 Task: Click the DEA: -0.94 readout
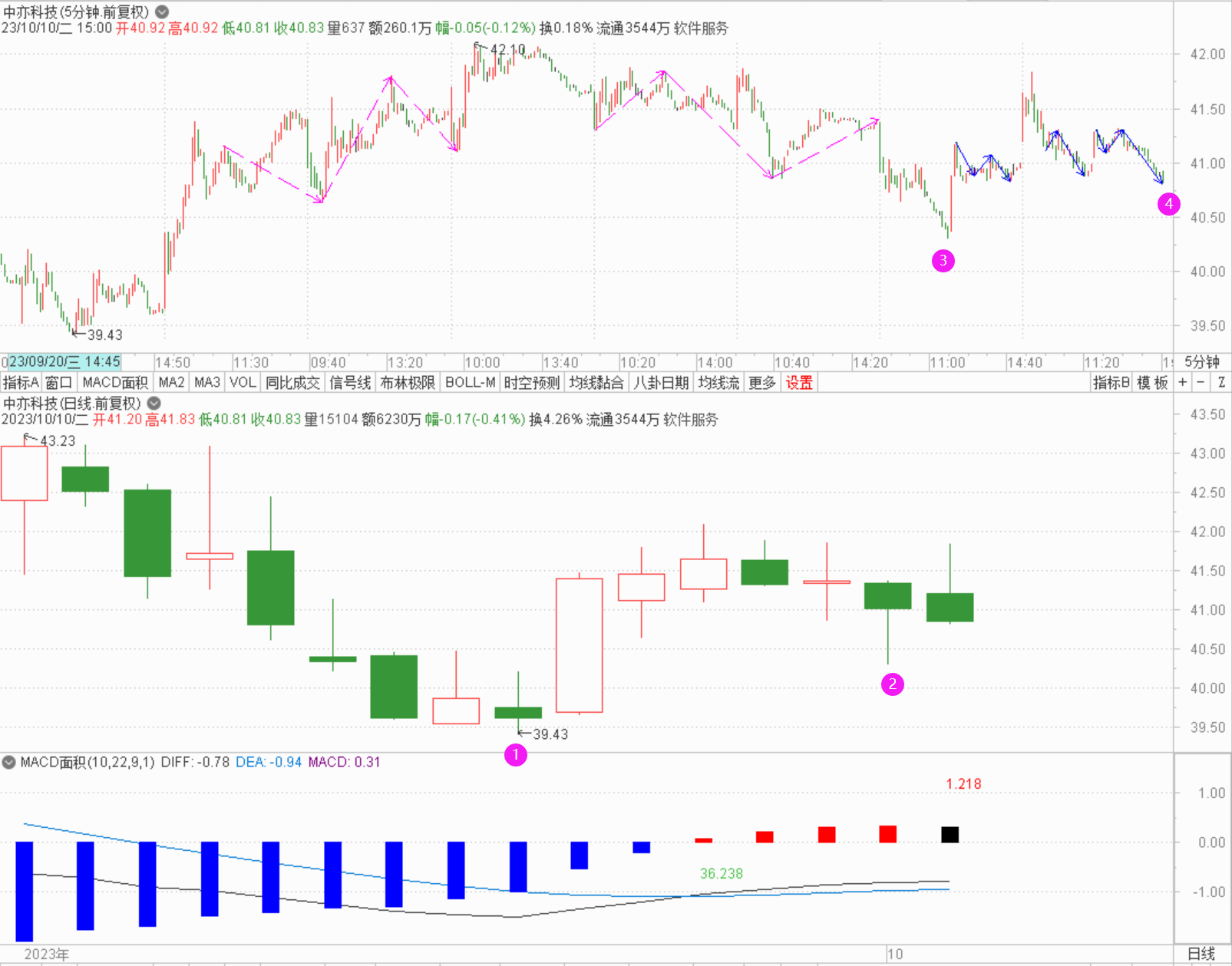(x=269, y=762)
